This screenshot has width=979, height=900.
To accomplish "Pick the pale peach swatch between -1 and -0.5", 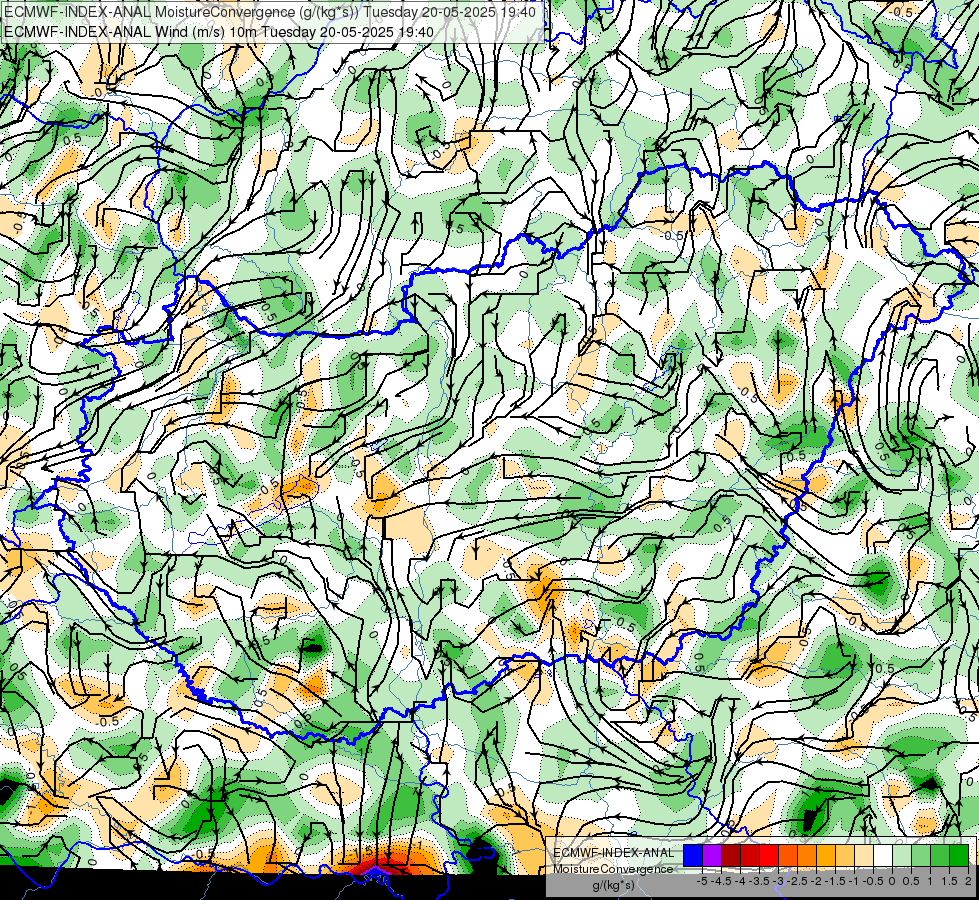I will pyautogui.click(x=864, y=855).
